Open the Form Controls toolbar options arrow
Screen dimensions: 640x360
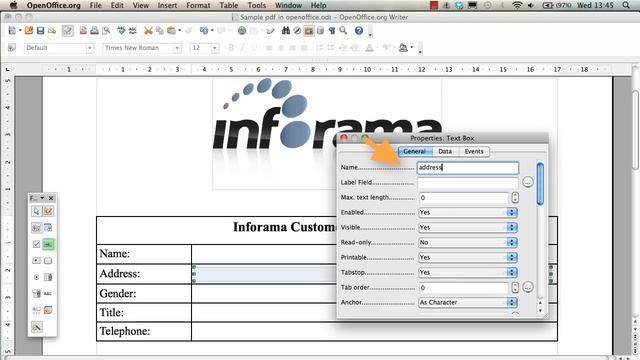point(42,198)
